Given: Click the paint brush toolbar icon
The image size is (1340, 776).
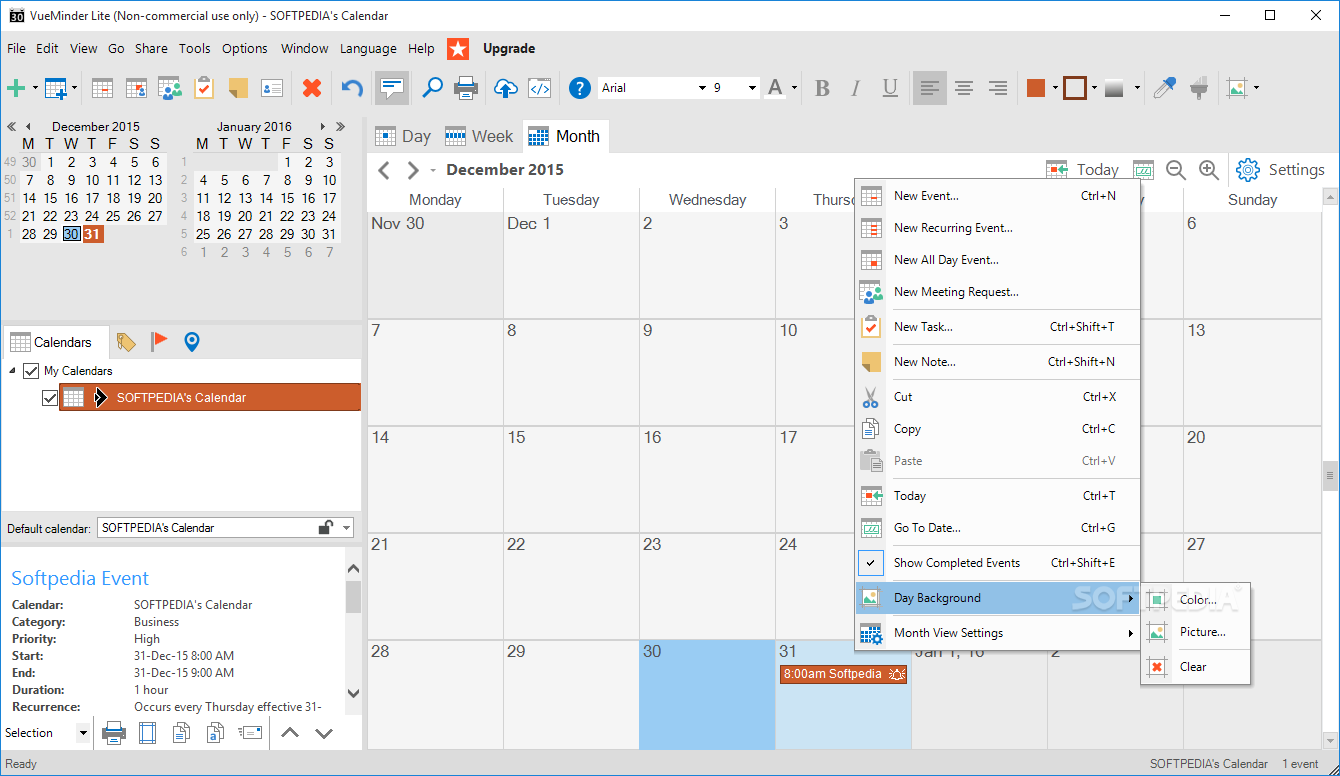Looking at the screenshot, I should click(1199, 88).
